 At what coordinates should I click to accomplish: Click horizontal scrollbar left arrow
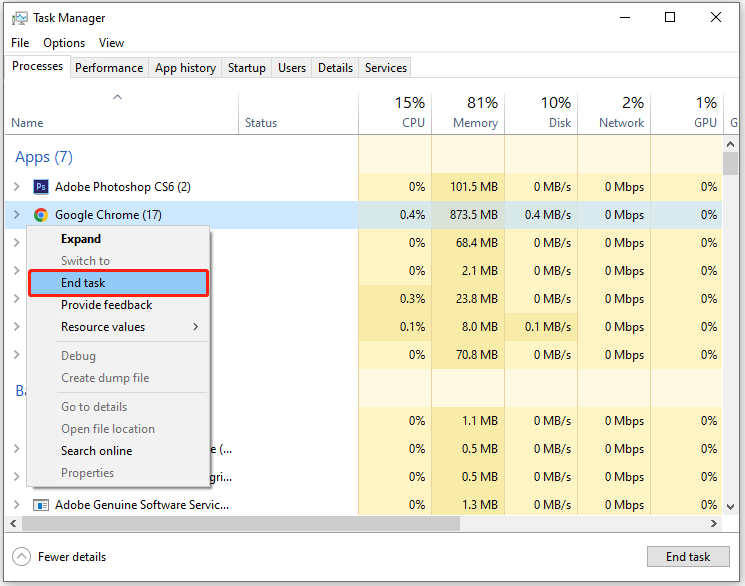(13, 523)
